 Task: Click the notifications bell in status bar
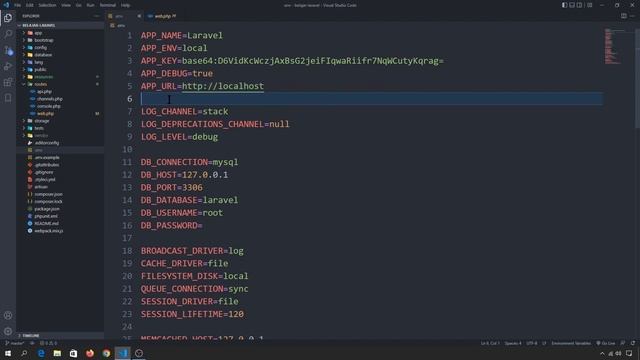click(x=633, y=343)
